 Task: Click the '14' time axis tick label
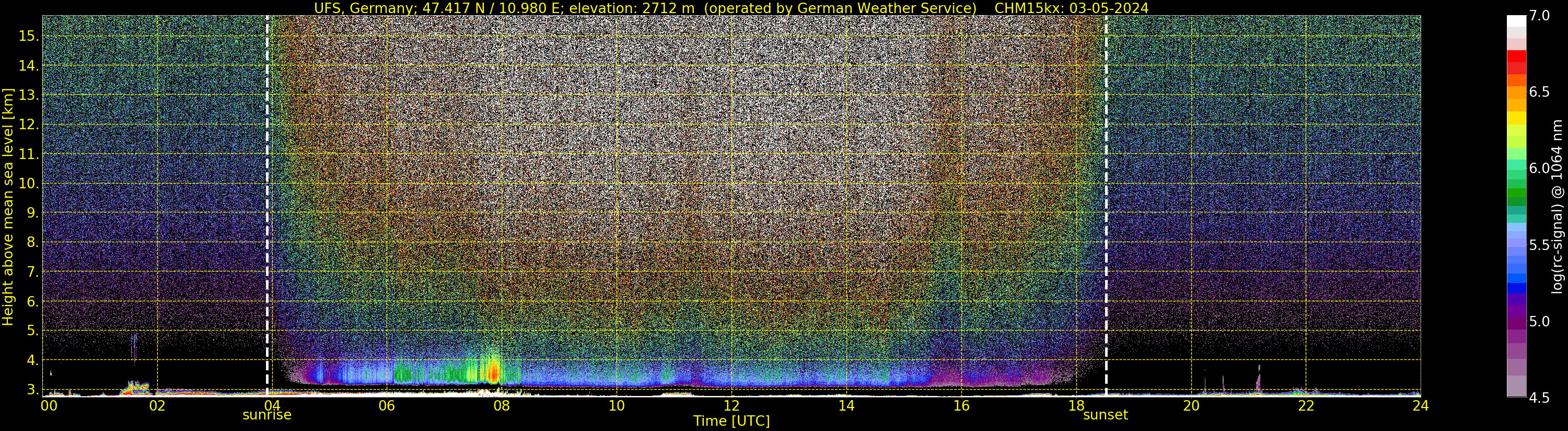[846, 405]
